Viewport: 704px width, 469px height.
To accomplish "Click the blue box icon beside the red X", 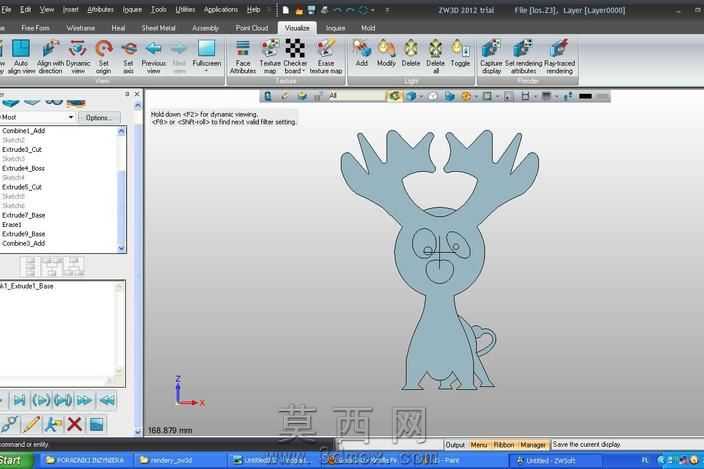I will pyautogui.click(x=97, y=424).
